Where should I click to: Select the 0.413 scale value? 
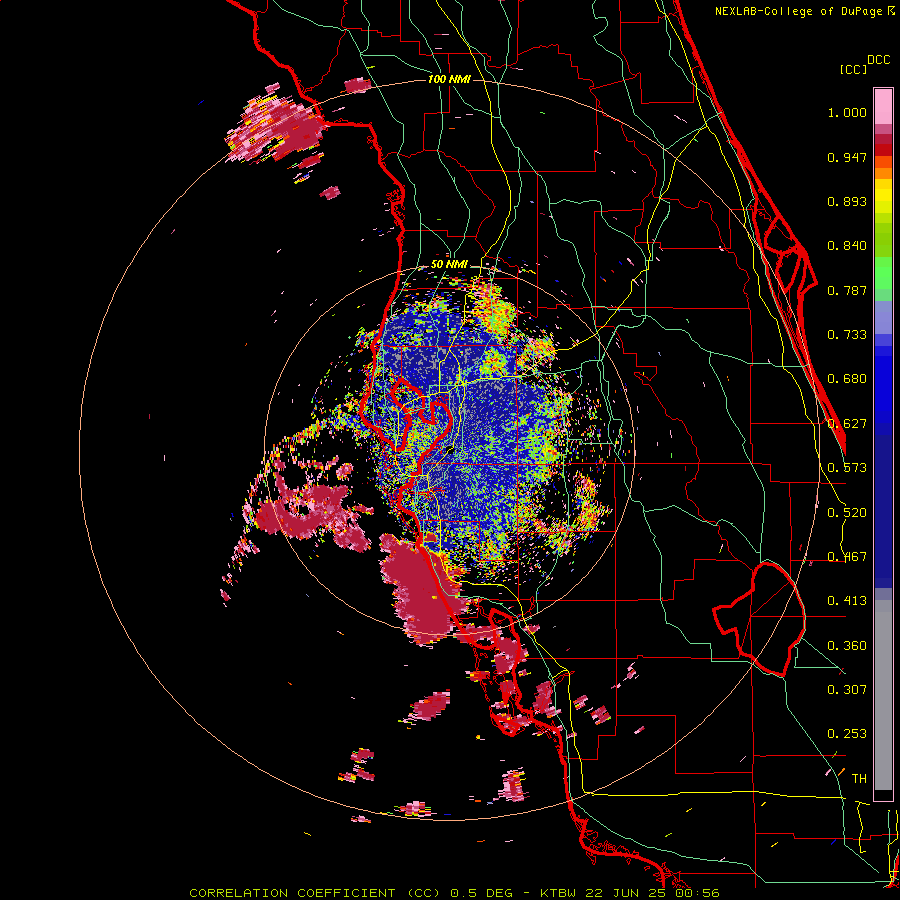pyautogui.click(x=847, y=601)
